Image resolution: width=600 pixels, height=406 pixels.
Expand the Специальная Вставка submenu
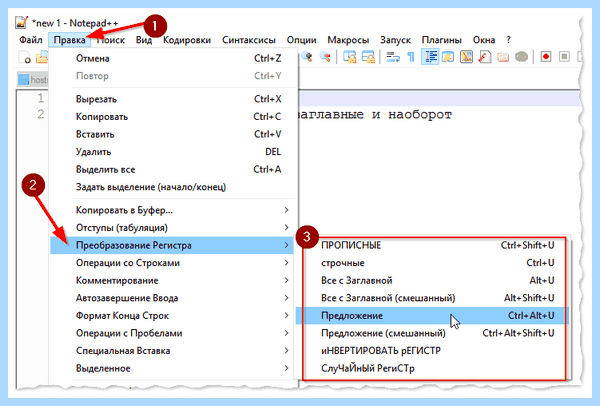pos(174,351)
